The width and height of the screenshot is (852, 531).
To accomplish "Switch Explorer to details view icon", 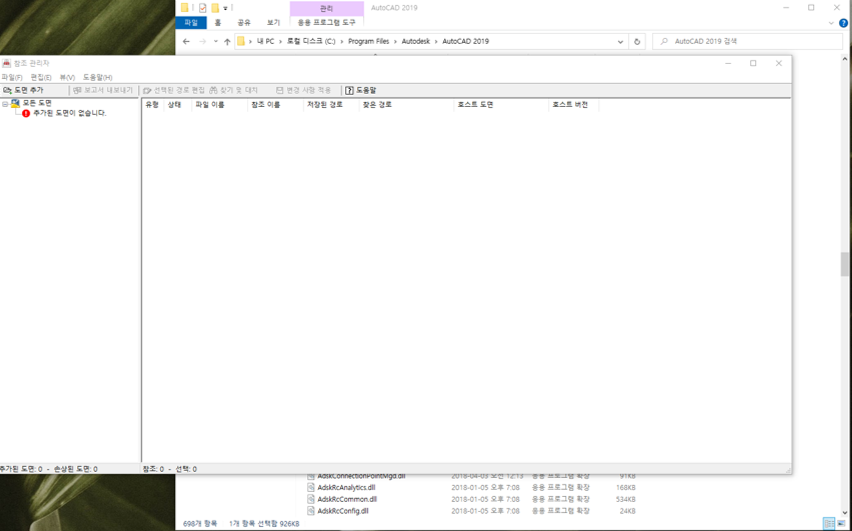I will click(x=829, y=523).
